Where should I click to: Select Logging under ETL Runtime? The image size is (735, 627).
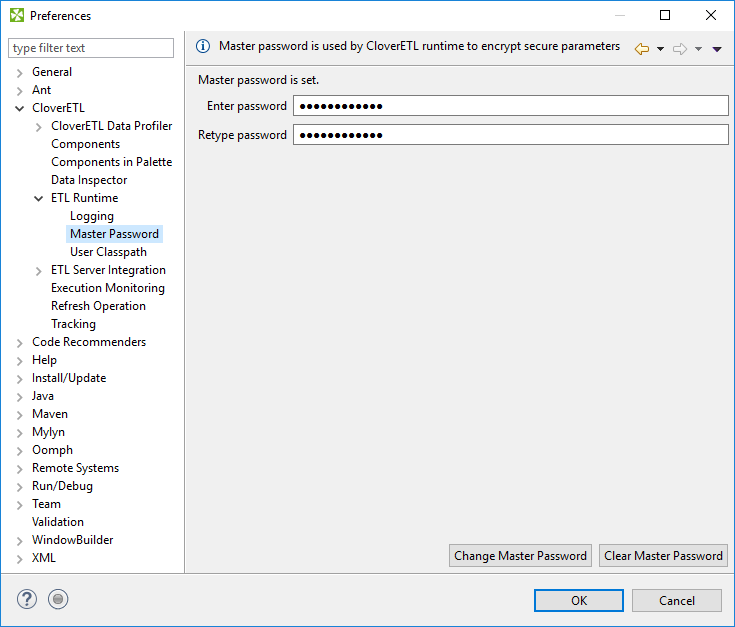tap(92, 216)
